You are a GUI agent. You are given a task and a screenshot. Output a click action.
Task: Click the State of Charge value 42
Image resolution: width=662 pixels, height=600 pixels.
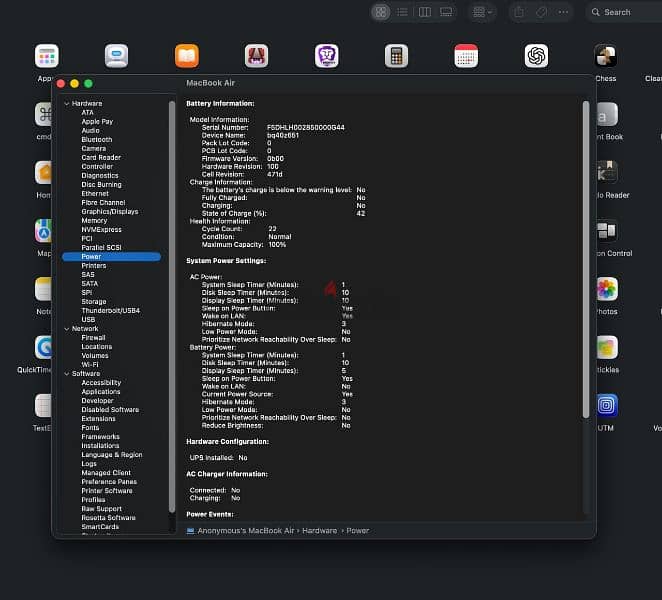361,213
